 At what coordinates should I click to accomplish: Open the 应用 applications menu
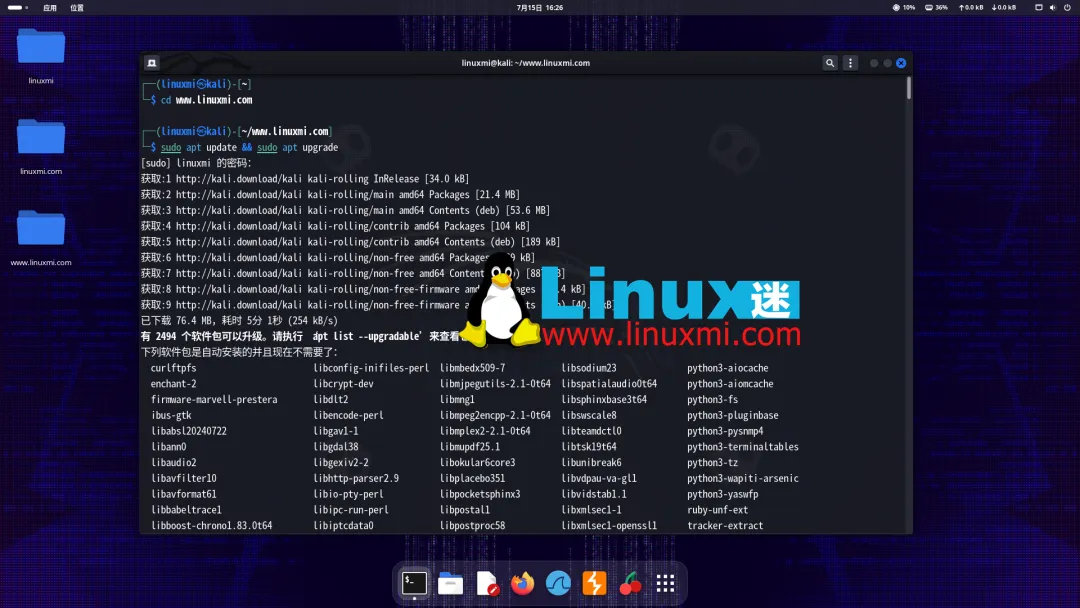[50, 8]
